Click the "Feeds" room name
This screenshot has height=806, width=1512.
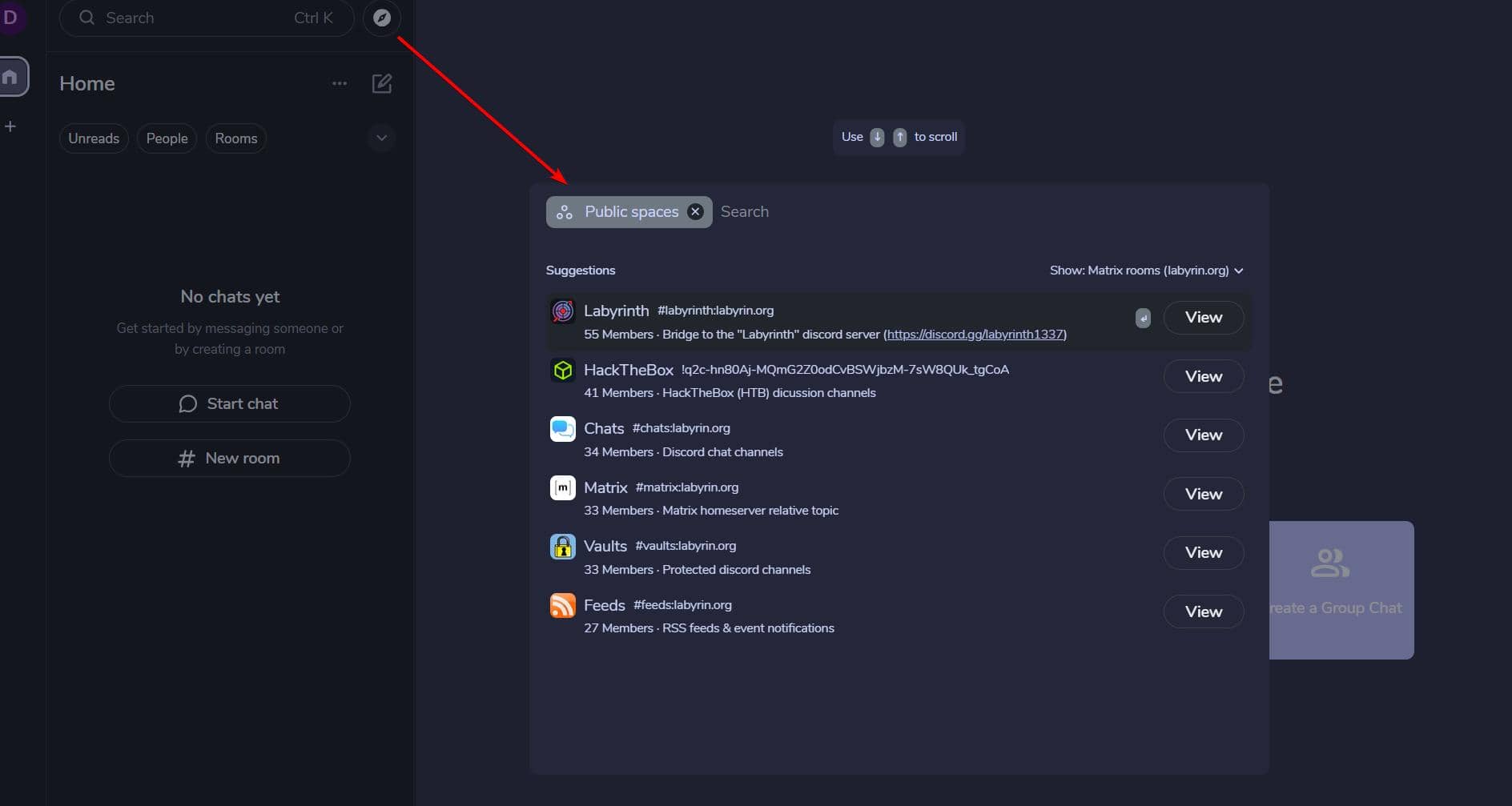tap(605, 605)
